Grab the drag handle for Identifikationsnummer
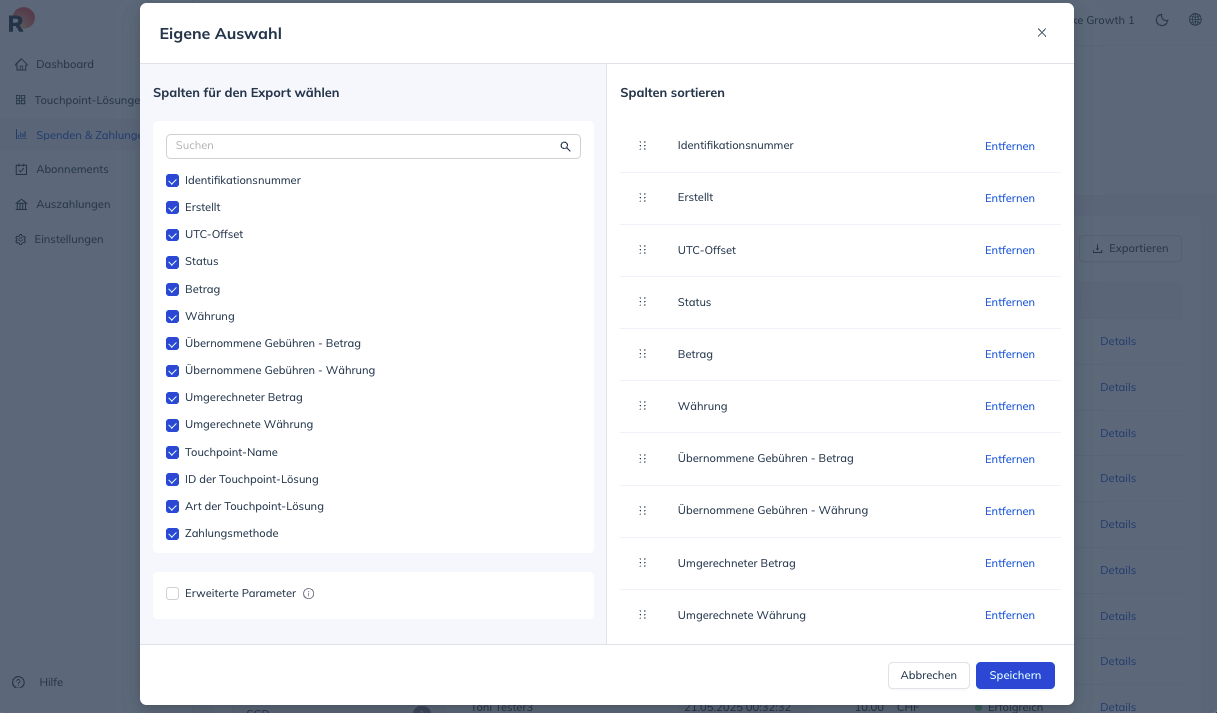This screenshot has width=1217, height=713. (642, 146)
